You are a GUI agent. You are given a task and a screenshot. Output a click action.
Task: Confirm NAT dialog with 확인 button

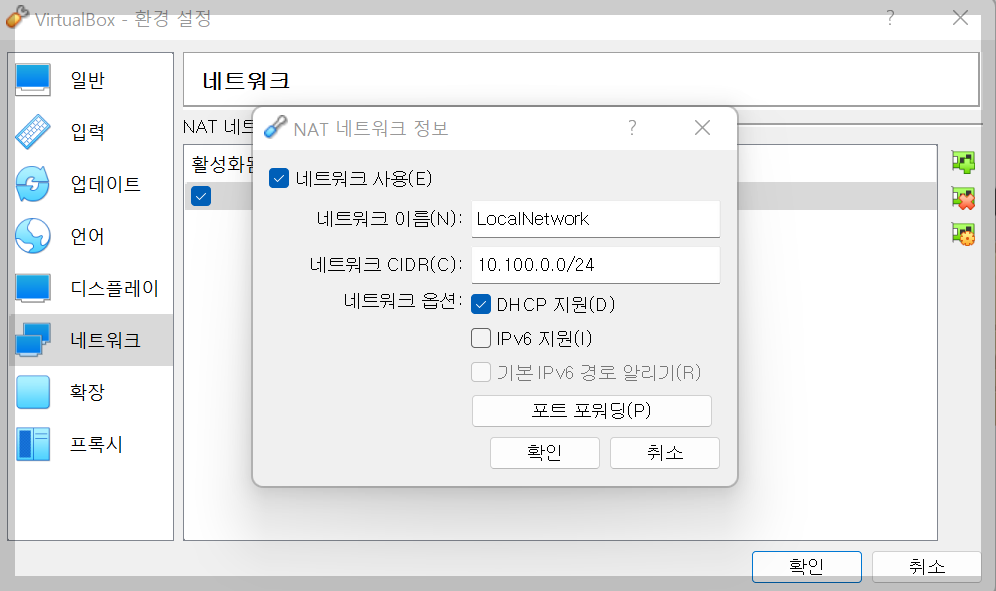[x=544, y=452]
